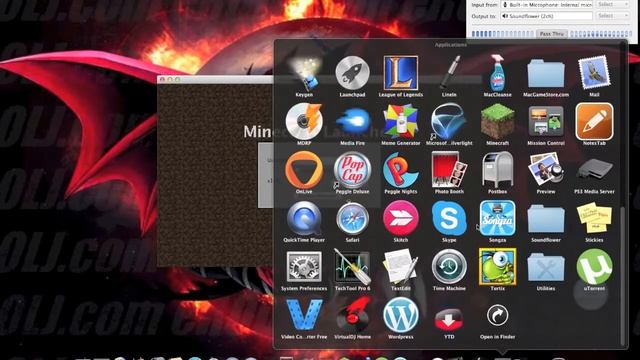Image resolution: width=640 pixels, height=360 pixels.
Task: Launch the Preview app
Action: tap(546, 170)
